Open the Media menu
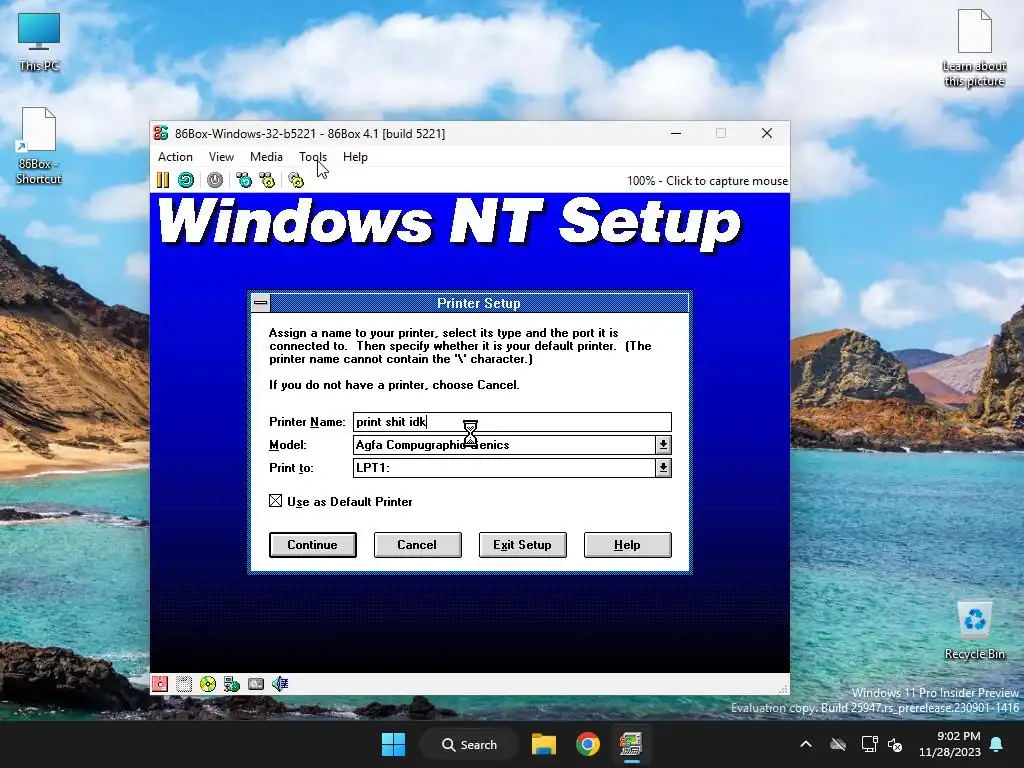Image resolution: width=1024 pixels, height=768 pixels. coord(266,157)
